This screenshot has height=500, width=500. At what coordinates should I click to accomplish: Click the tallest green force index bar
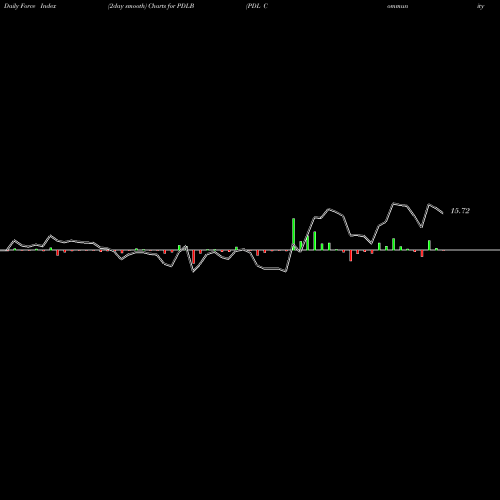tap(294, 234)
